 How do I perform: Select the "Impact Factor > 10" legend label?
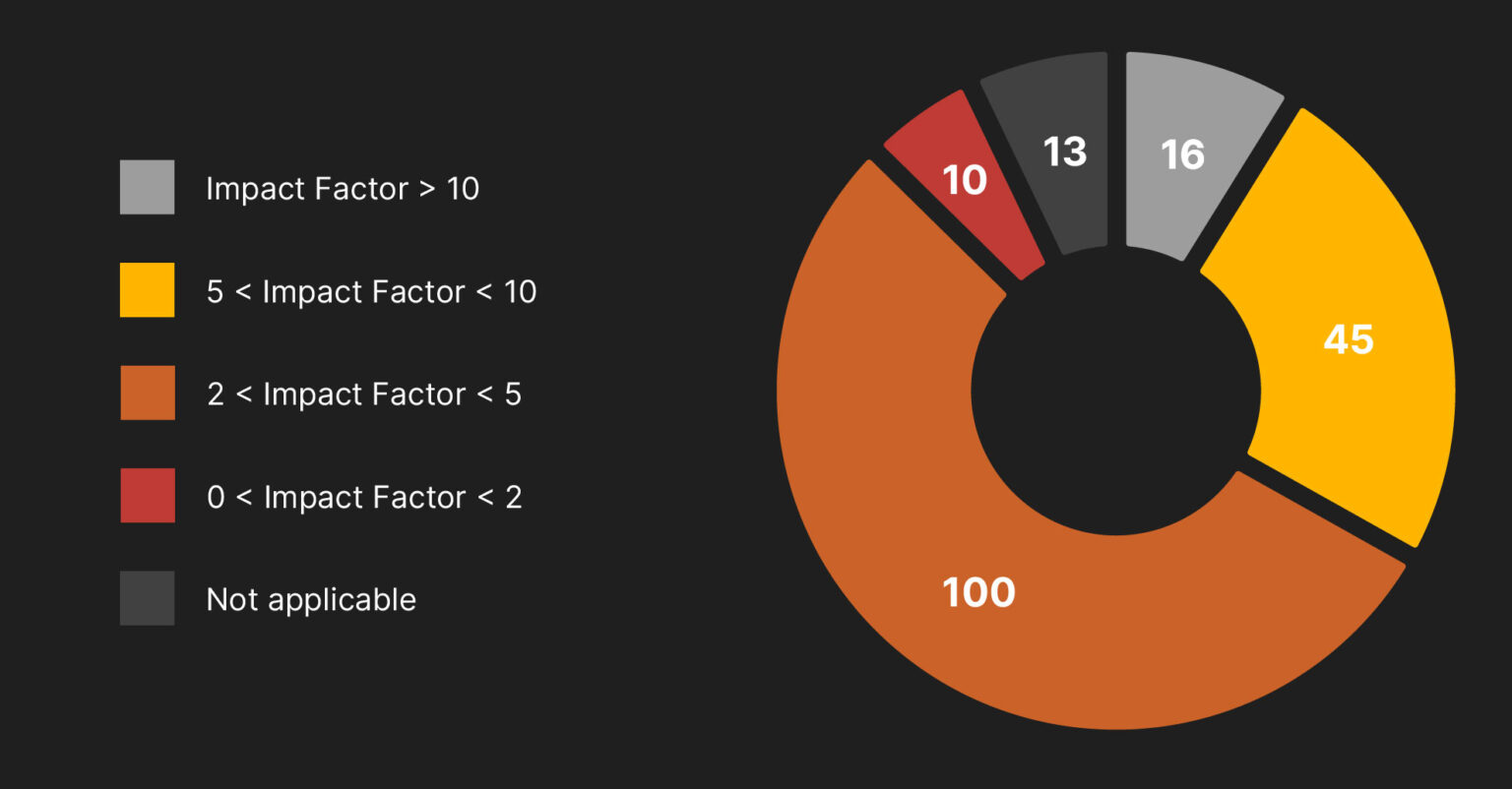pyautogui.click(x=343, y=188)
